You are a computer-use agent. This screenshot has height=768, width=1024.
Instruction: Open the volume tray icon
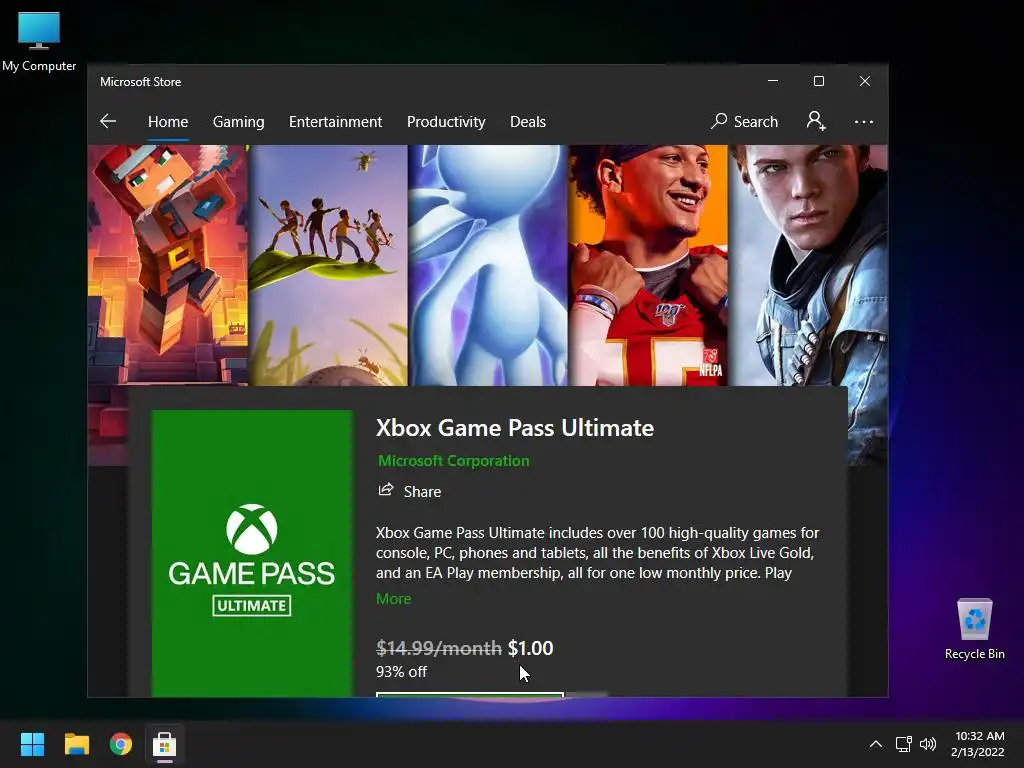coord(927,744)
